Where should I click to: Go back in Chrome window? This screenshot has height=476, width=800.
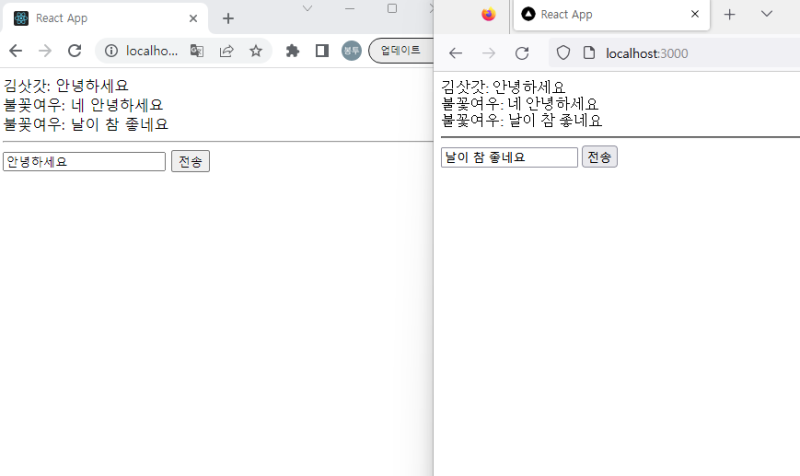16,51
